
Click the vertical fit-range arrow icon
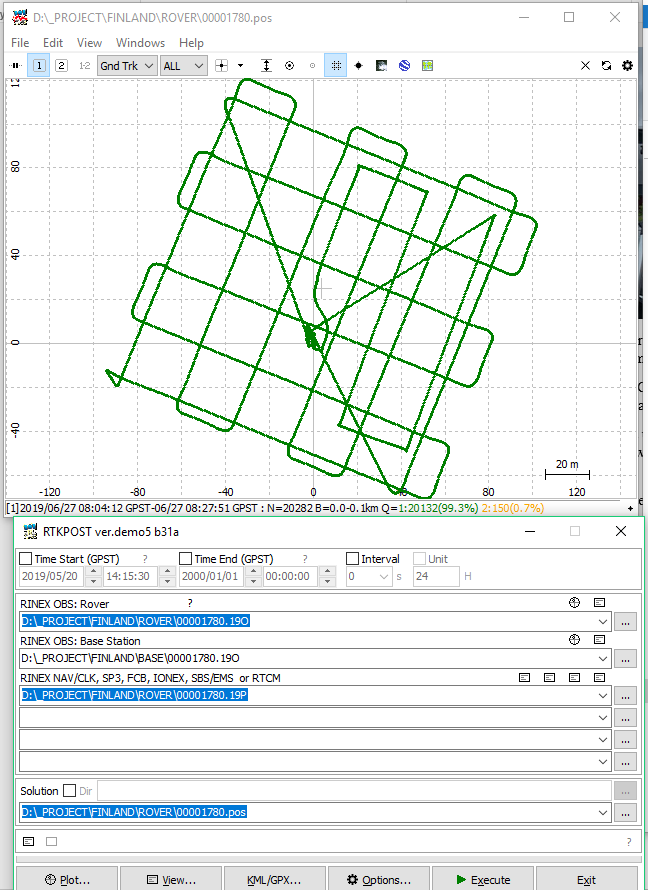[x=266, y=65]
